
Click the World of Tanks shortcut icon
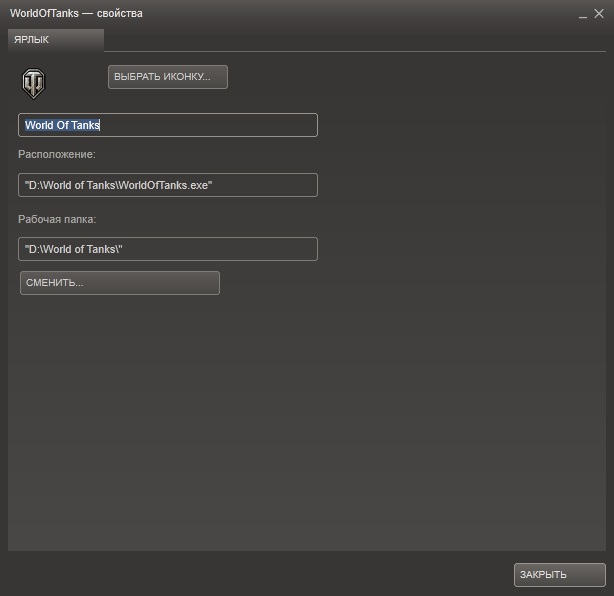[x=33, y=83]
